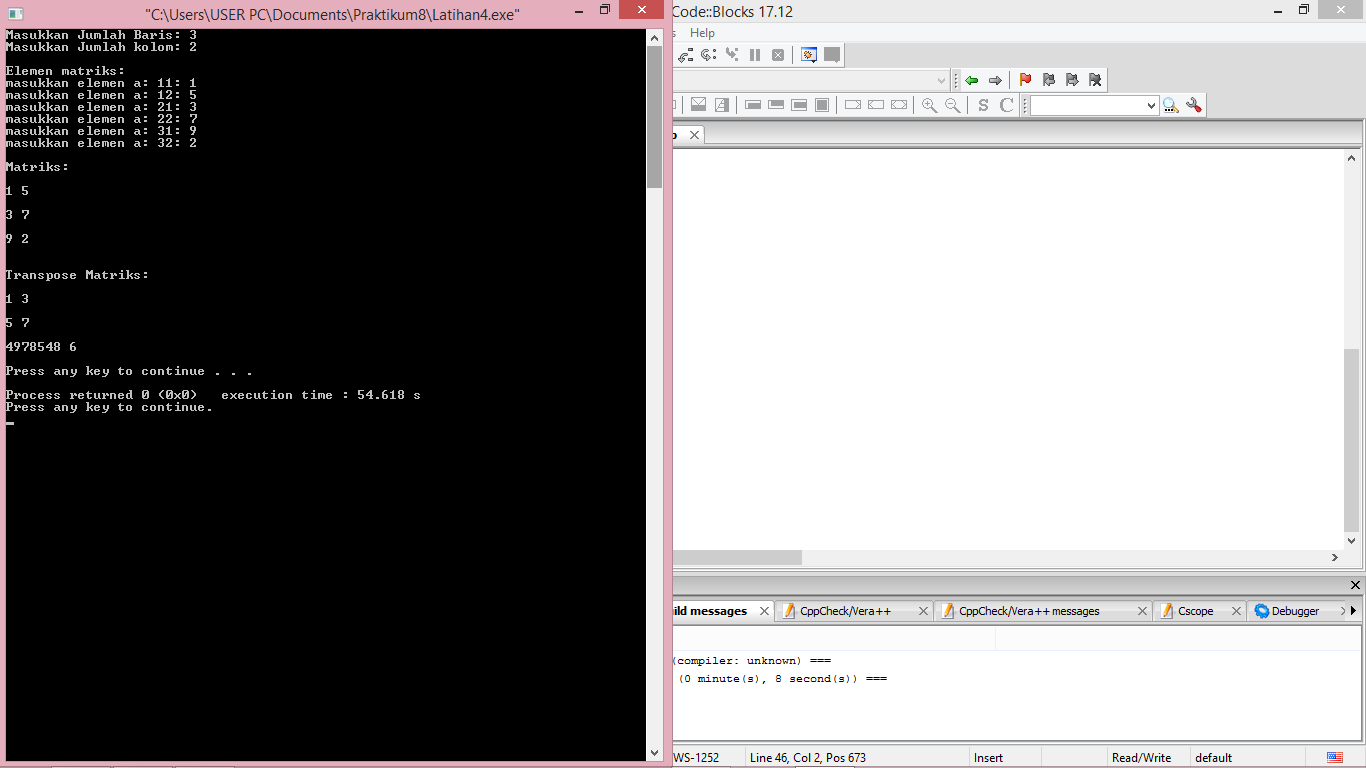Open the Debugging windows icon
This screenshot has height=768, width=1366.
coord(808,55)
